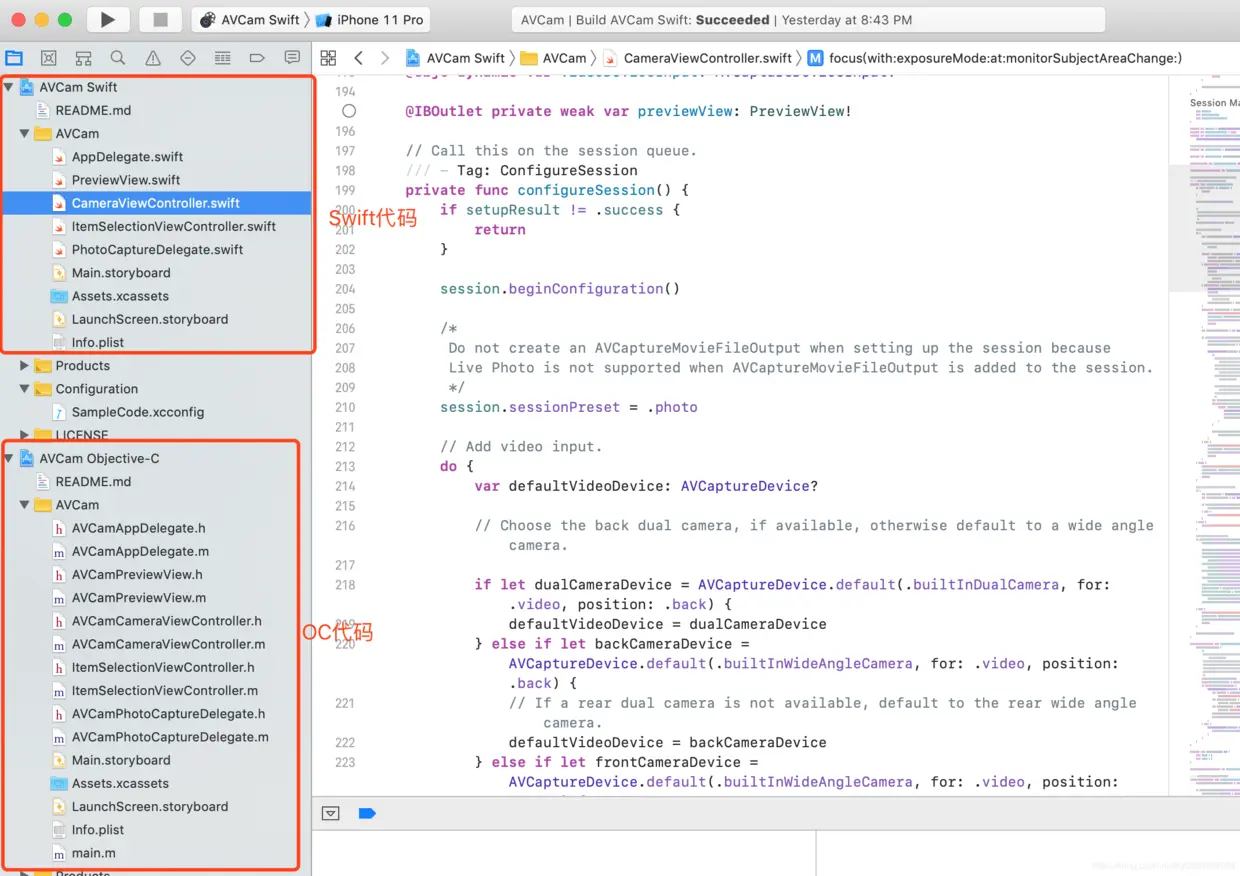The width and height of the screenshot is (1240, 876).
Task: Open ItemSelectionViewController.m
Action: pyautogui.click(x=165, y=690)
